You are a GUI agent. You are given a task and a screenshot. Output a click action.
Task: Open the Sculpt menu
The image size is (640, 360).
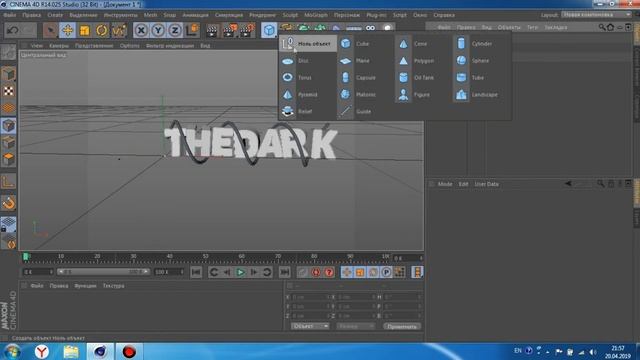(290, 15)
